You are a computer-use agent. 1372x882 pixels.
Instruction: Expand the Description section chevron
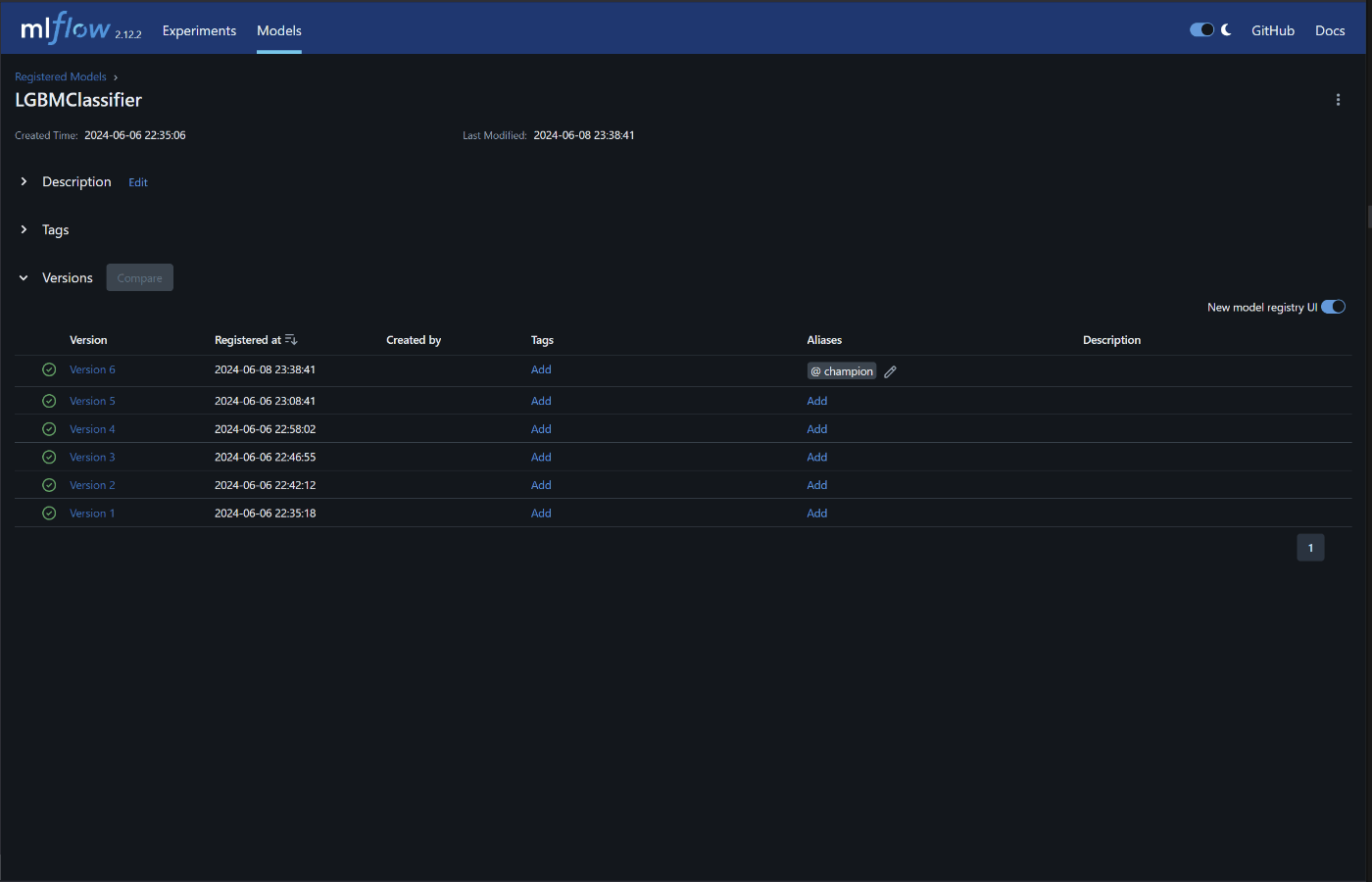tap(24, 181)
